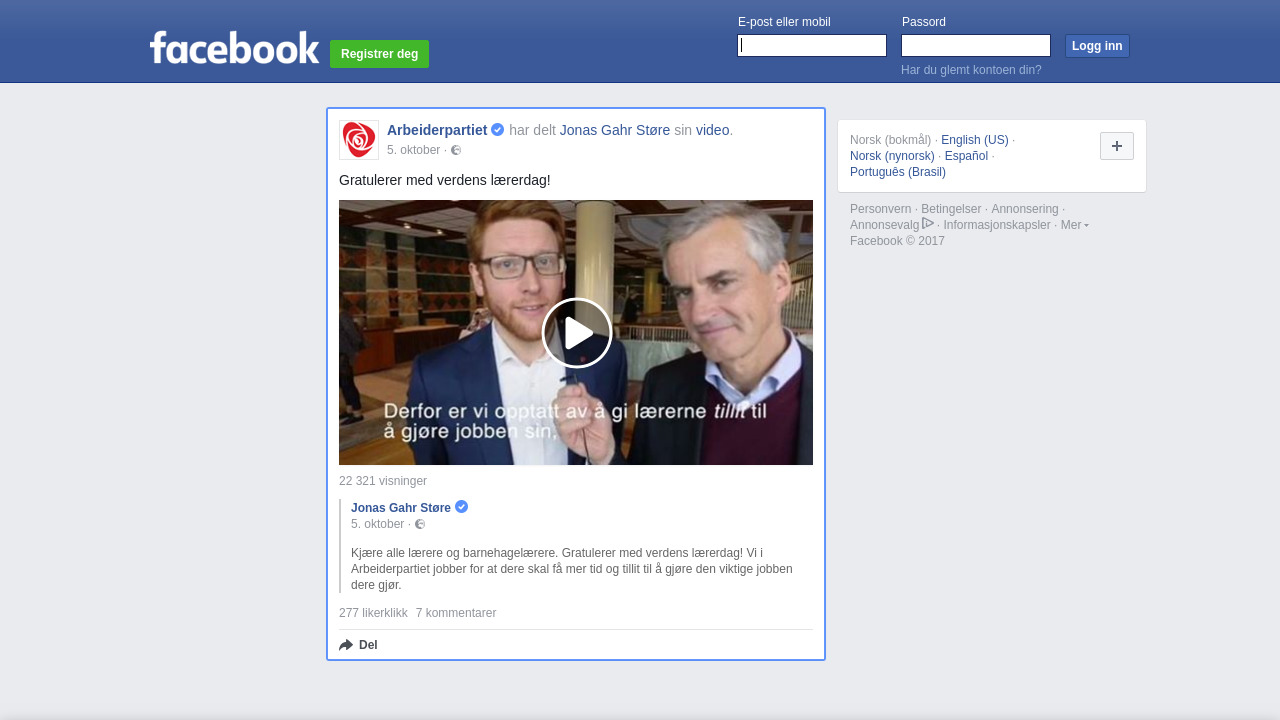1280x720 pixels.
Task: View the 277 likerklikk list
Action: coord(373,613)
